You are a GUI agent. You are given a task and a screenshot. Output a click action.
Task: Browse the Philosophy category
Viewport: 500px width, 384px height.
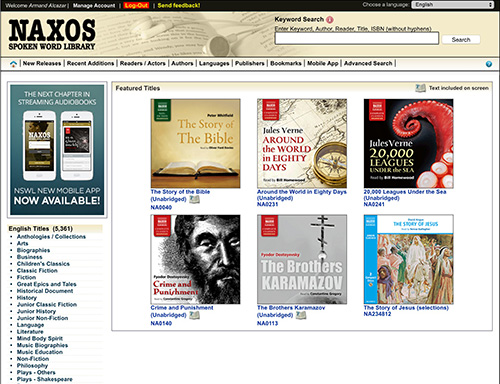point(32,366)
